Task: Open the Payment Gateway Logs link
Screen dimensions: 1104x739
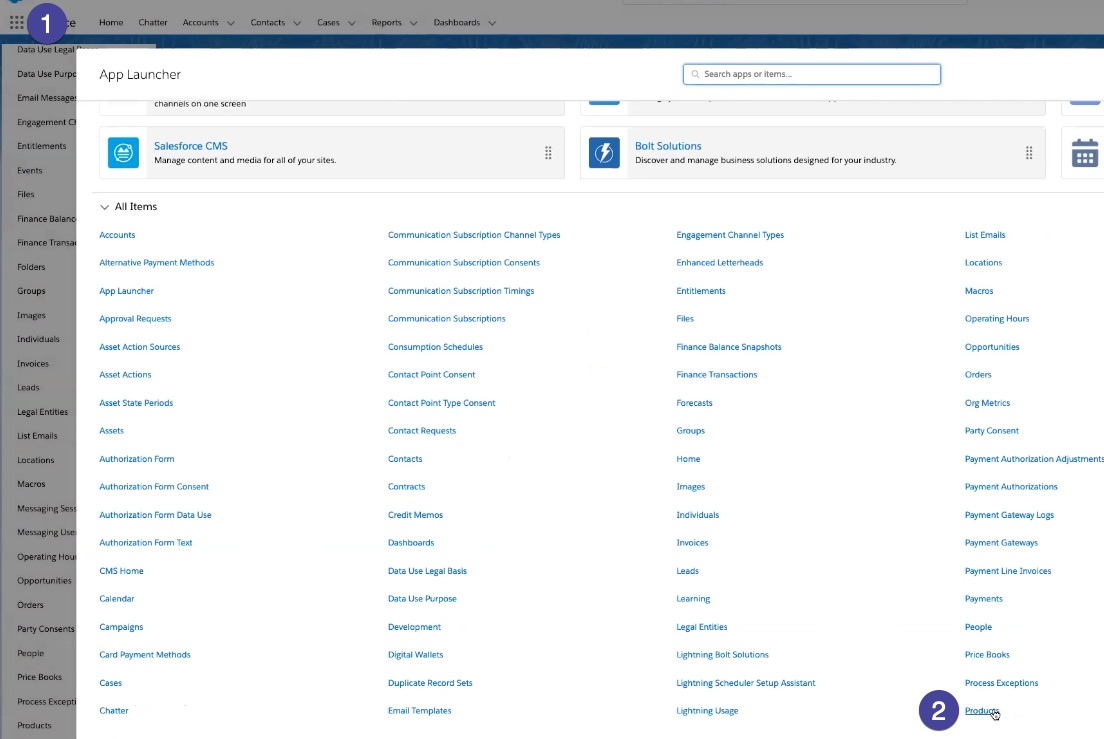Action: click(x=1009, y=515)
